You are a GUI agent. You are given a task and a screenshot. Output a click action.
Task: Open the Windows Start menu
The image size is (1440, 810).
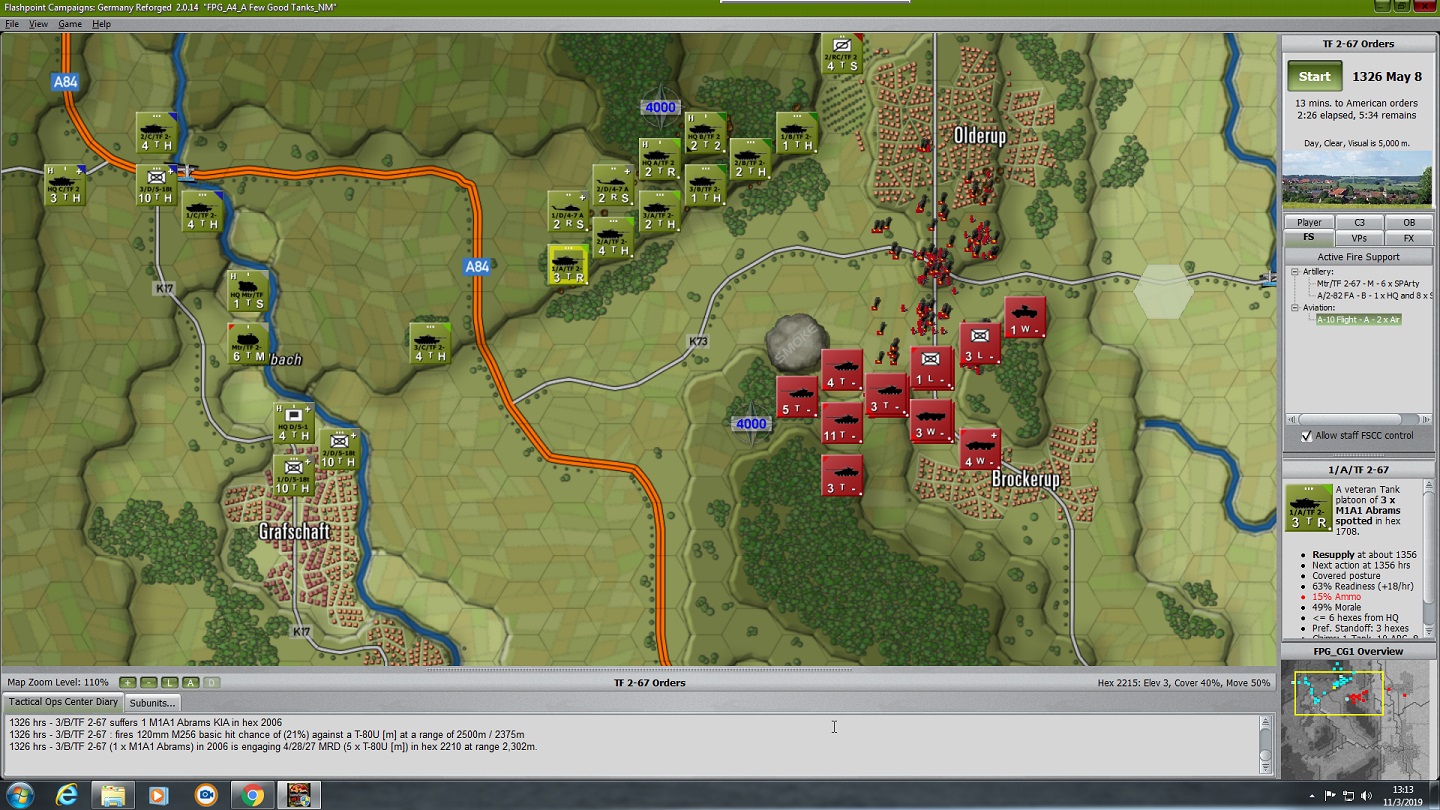point(19,795)
